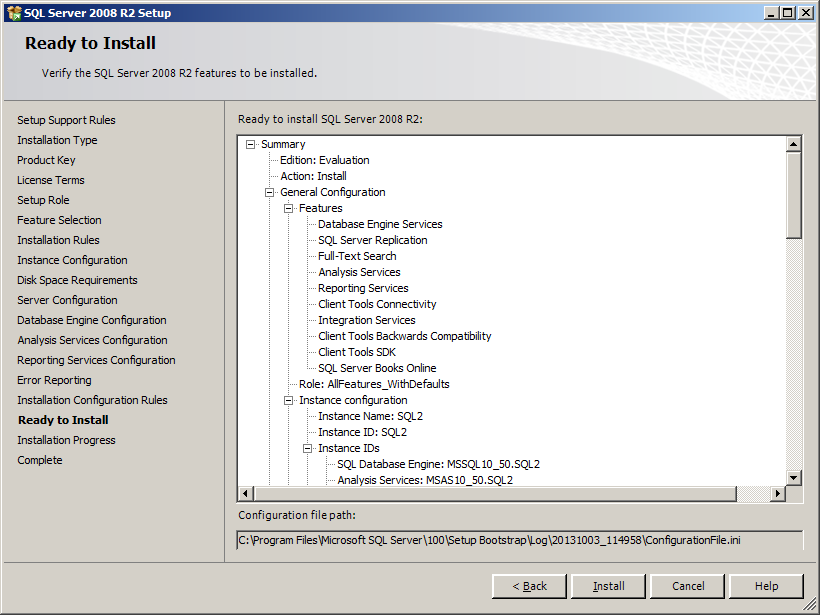Select the Action: Install tree item

[x=313, y=176]
